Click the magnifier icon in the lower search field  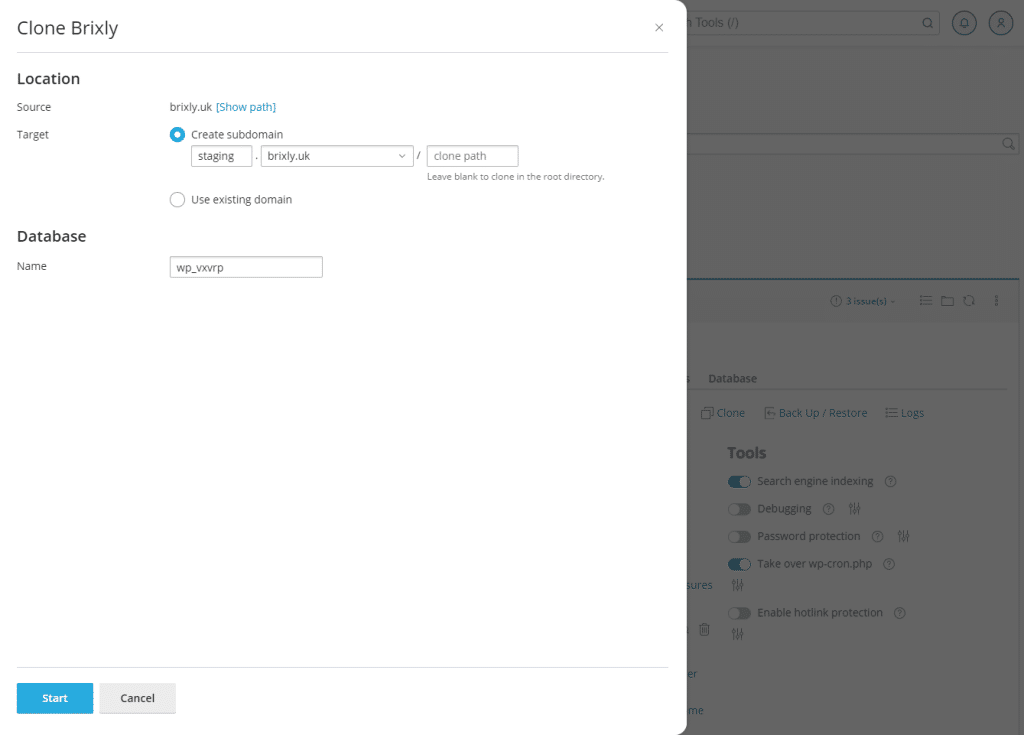pyautogui.click(x=1008, y=144)
